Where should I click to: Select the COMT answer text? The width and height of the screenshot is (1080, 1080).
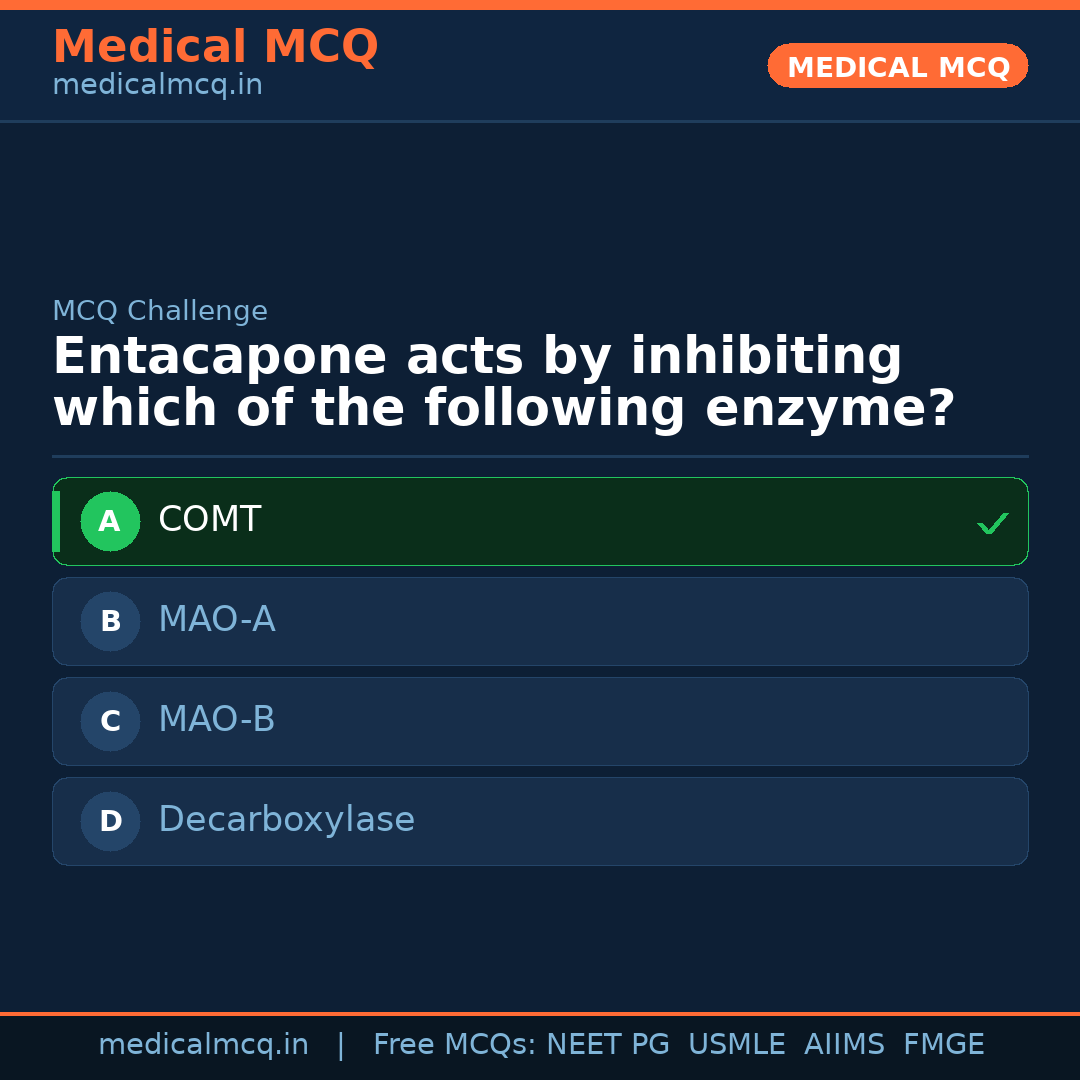click(210, 520)
